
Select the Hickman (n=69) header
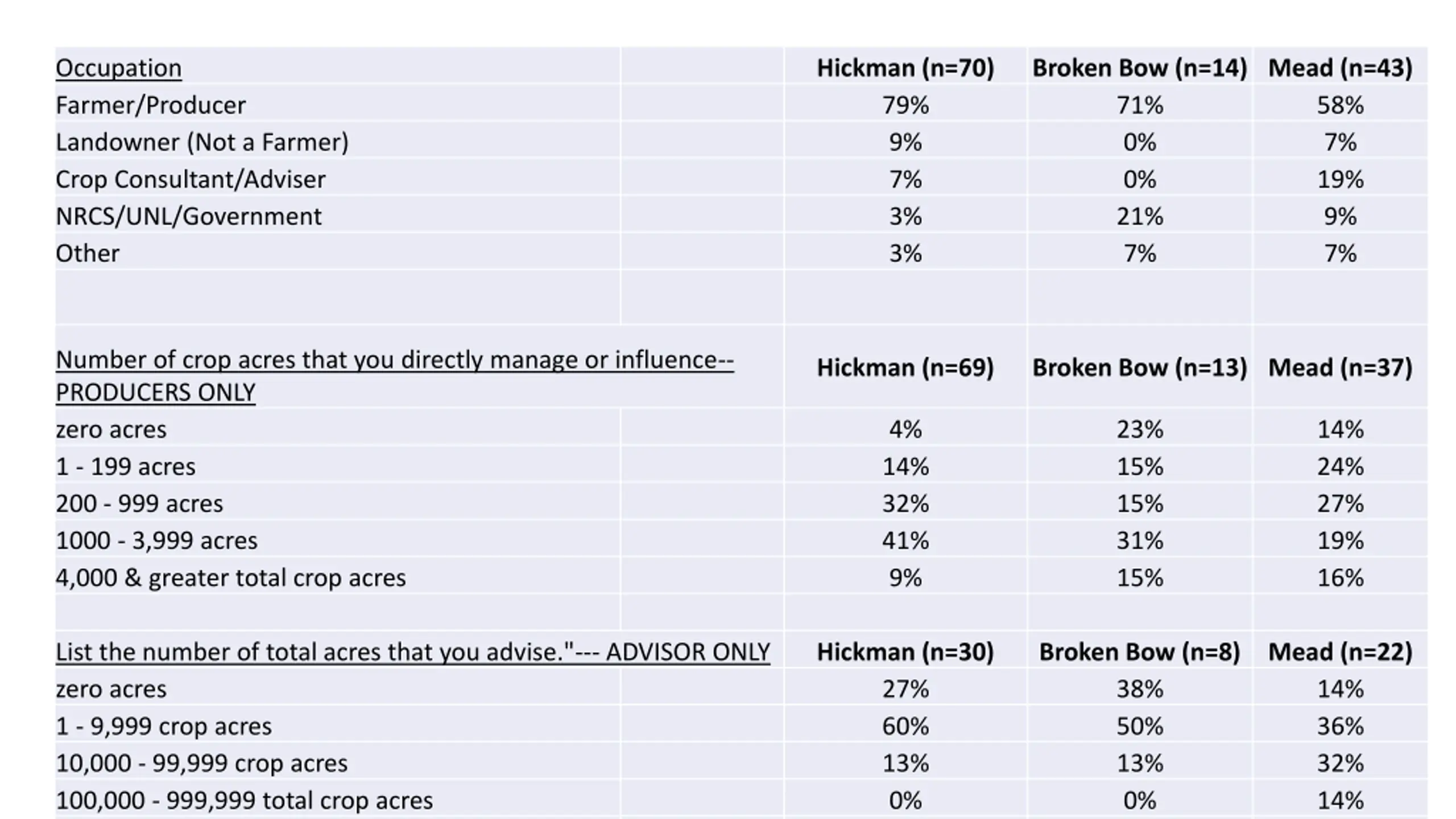point(905,367)
